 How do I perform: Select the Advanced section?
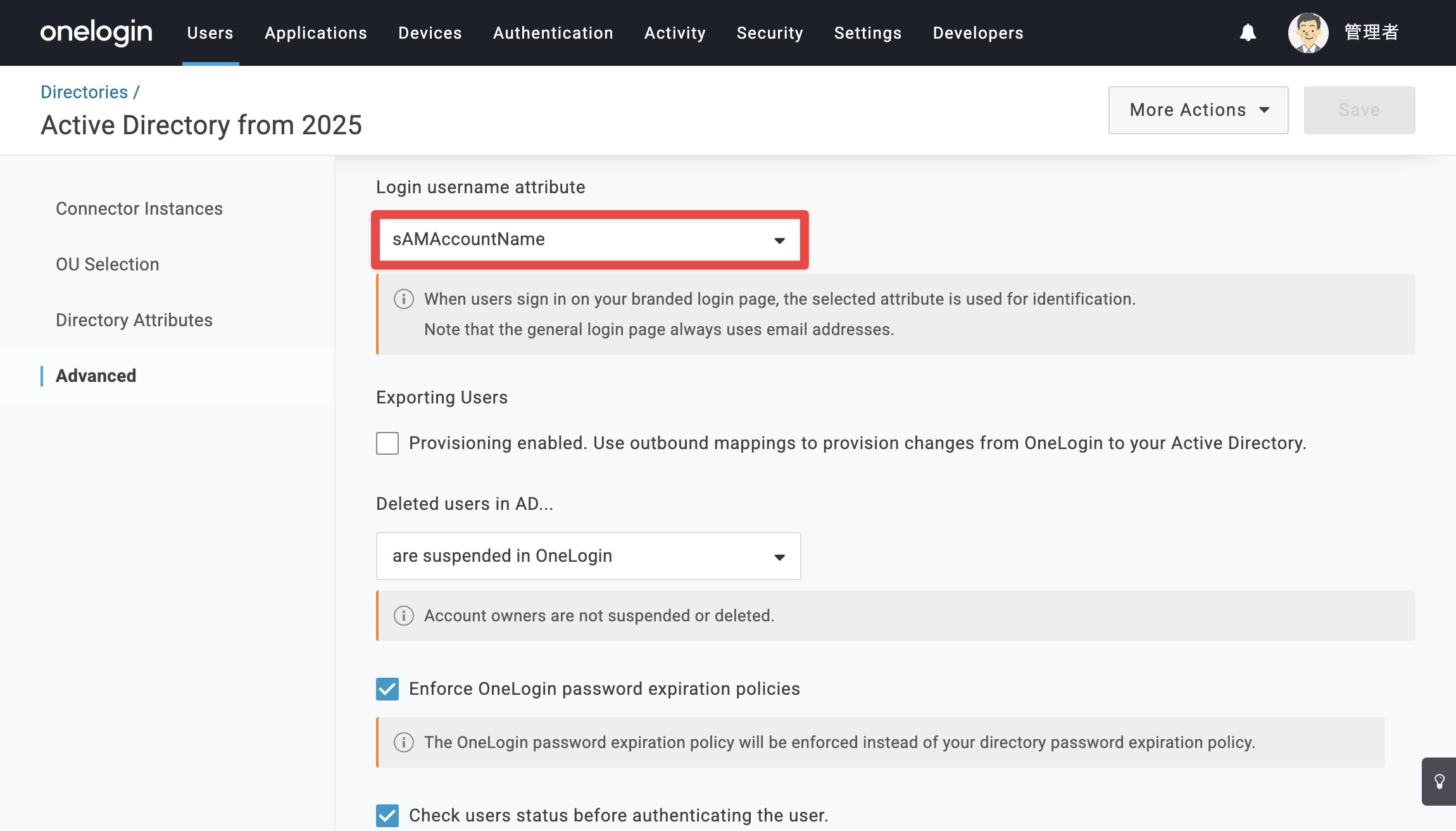(x=96, y=376)
